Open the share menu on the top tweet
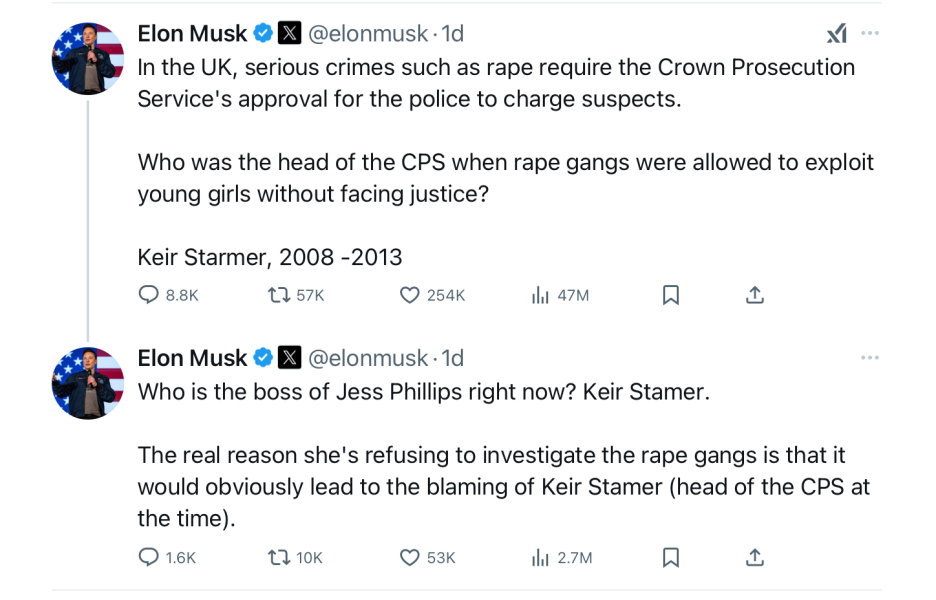This screenshot has width=936, height=600. (x=755, y=295)
